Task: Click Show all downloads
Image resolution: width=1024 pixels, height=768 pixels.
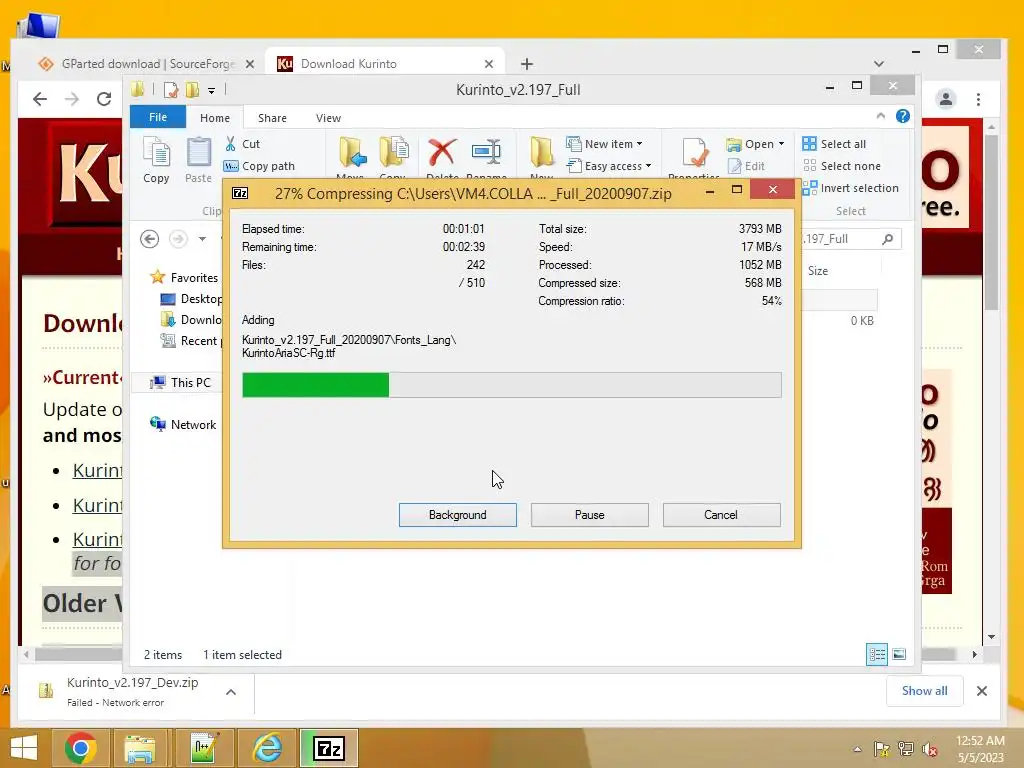Action: (x=924, y=691)
